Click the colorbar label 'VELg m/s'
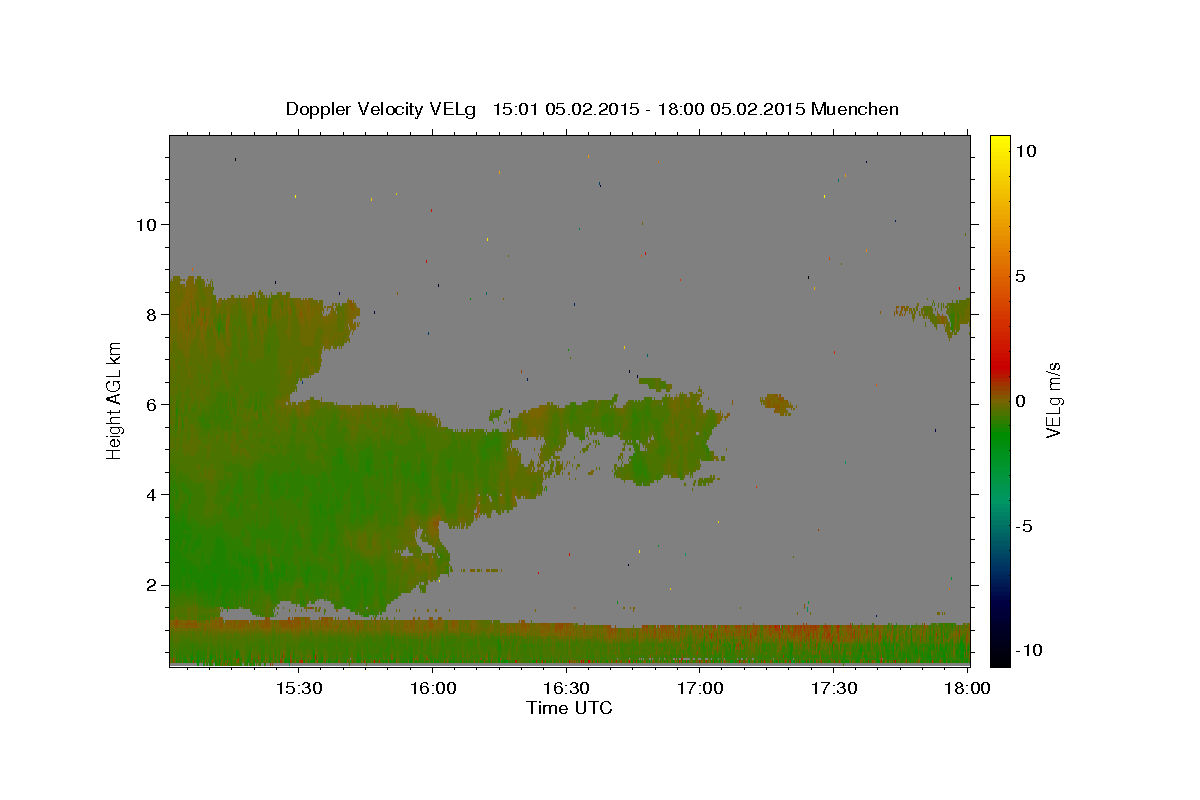The width and height of the screenshot is (1200, 800). pyautogui.click(x=1053, y=400)
